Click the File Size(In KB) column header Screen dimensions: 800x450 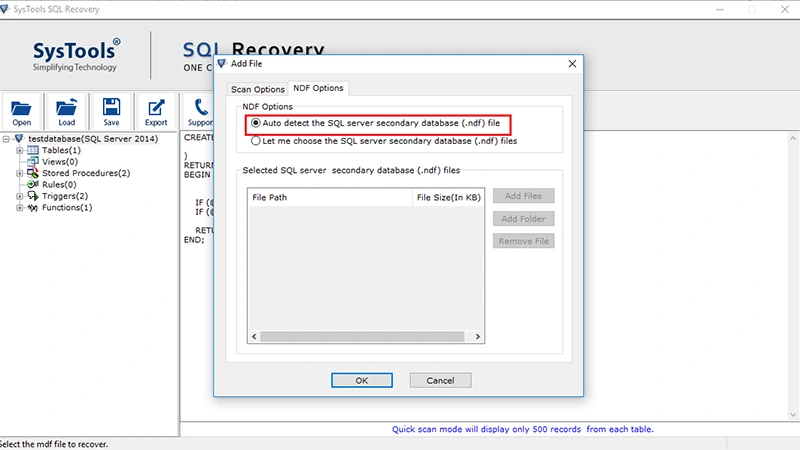click(448, 197)
